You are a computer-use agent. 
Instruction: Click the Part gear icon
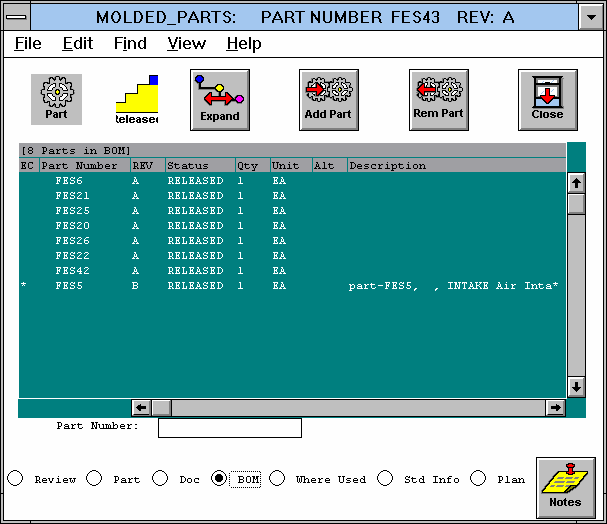pyautogui.click(x=56, y=98)
